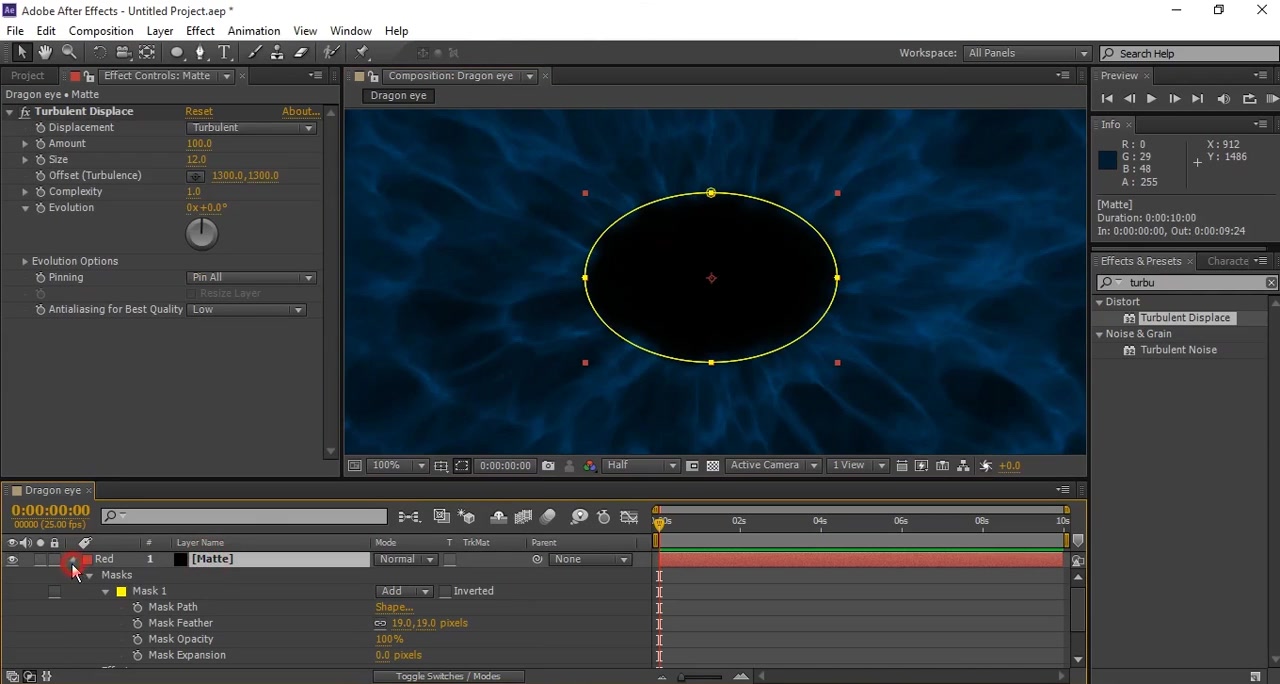Viewport: 1280px width, 684px height.
Task: Choose the Pen tool
Action: tap(200, 53)
